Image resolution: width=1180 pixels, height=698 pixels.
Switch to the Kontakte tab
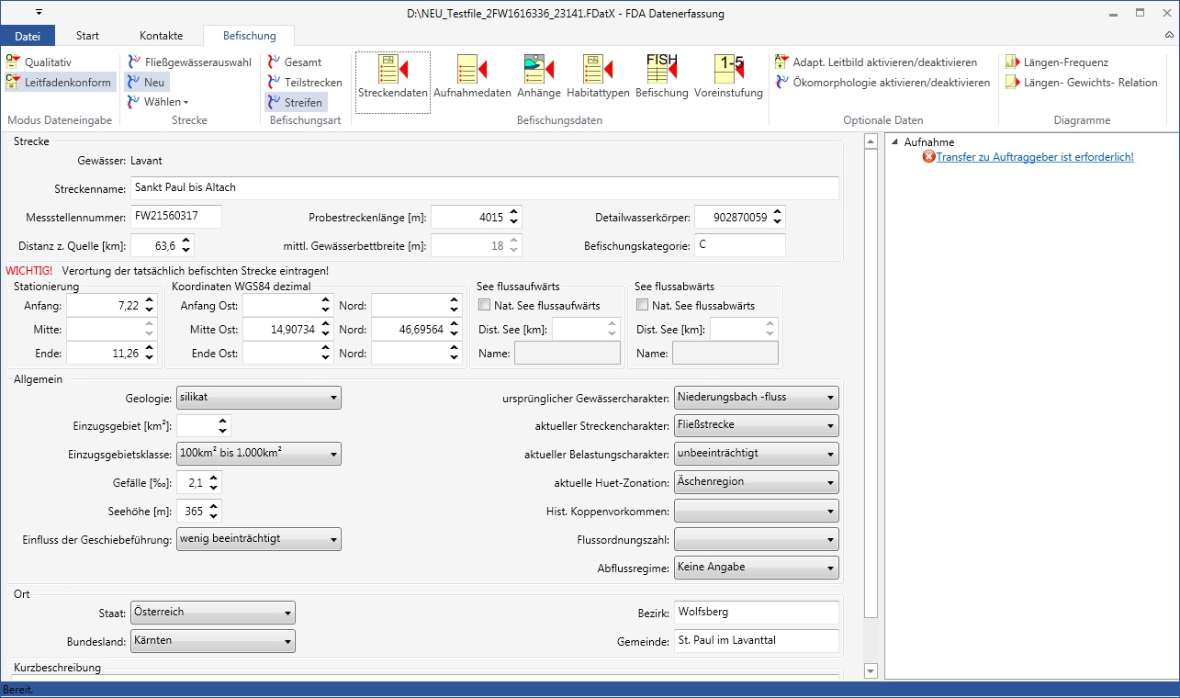[x=161, y=35]
